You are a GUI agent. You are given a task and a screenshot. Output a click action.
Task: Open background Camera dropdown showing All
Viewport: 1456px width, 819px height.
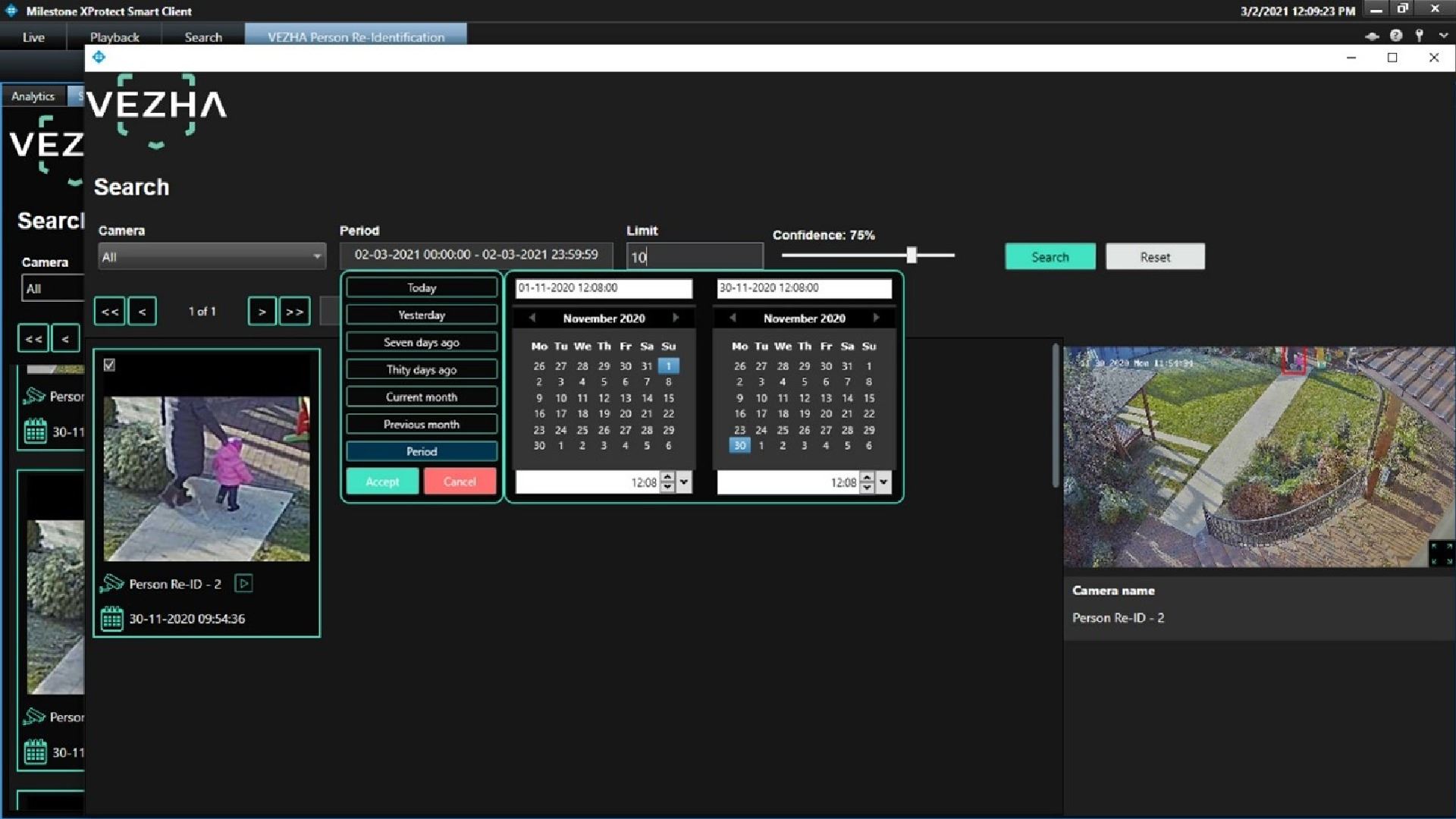pyautogui.click(x=53, y=289)
